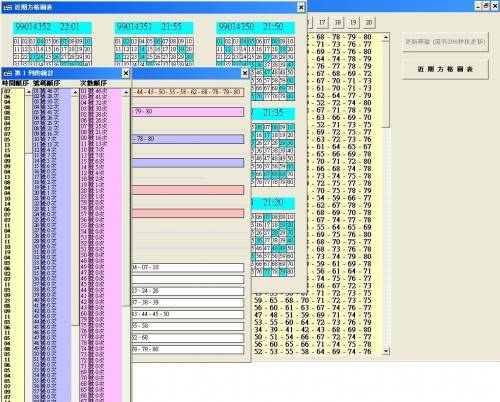
Task: Click number button 17 in main window
Action: (x=322, y=22)
